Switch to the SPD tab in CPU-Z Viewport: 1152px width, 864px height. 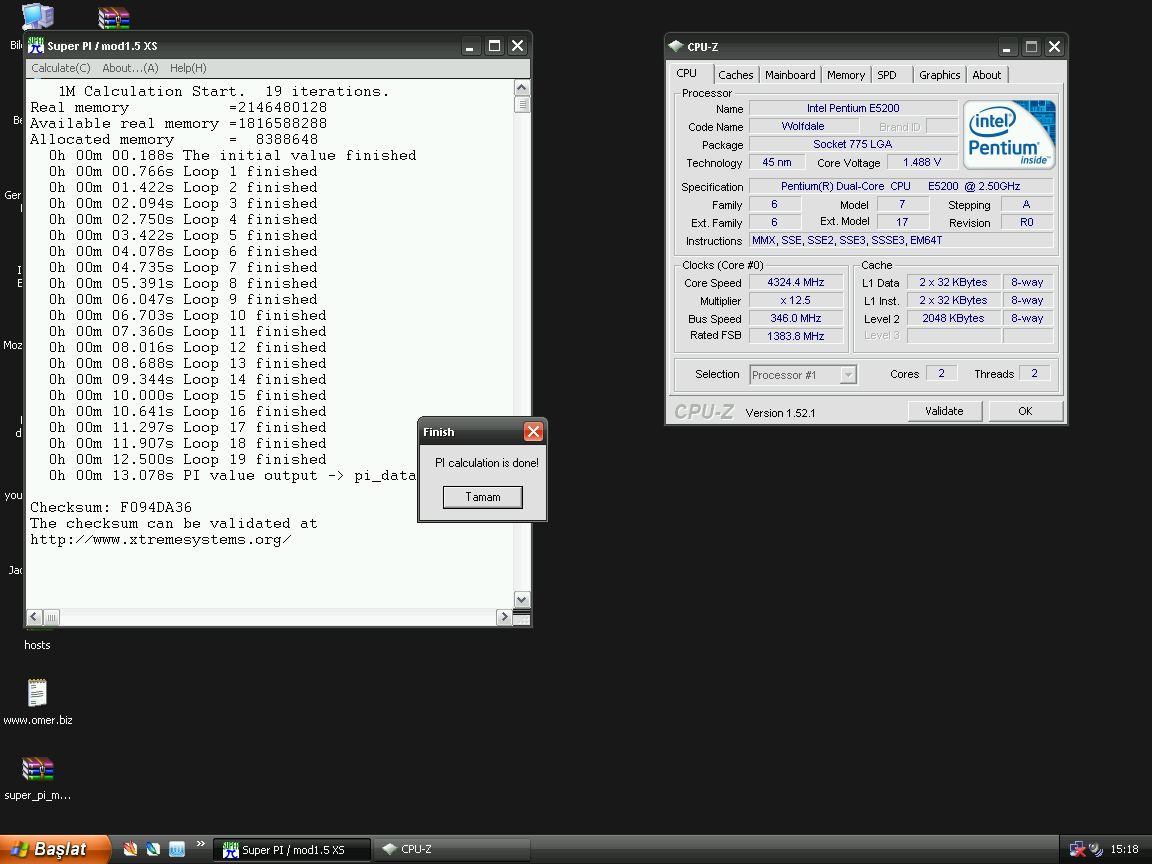point(887,75)
